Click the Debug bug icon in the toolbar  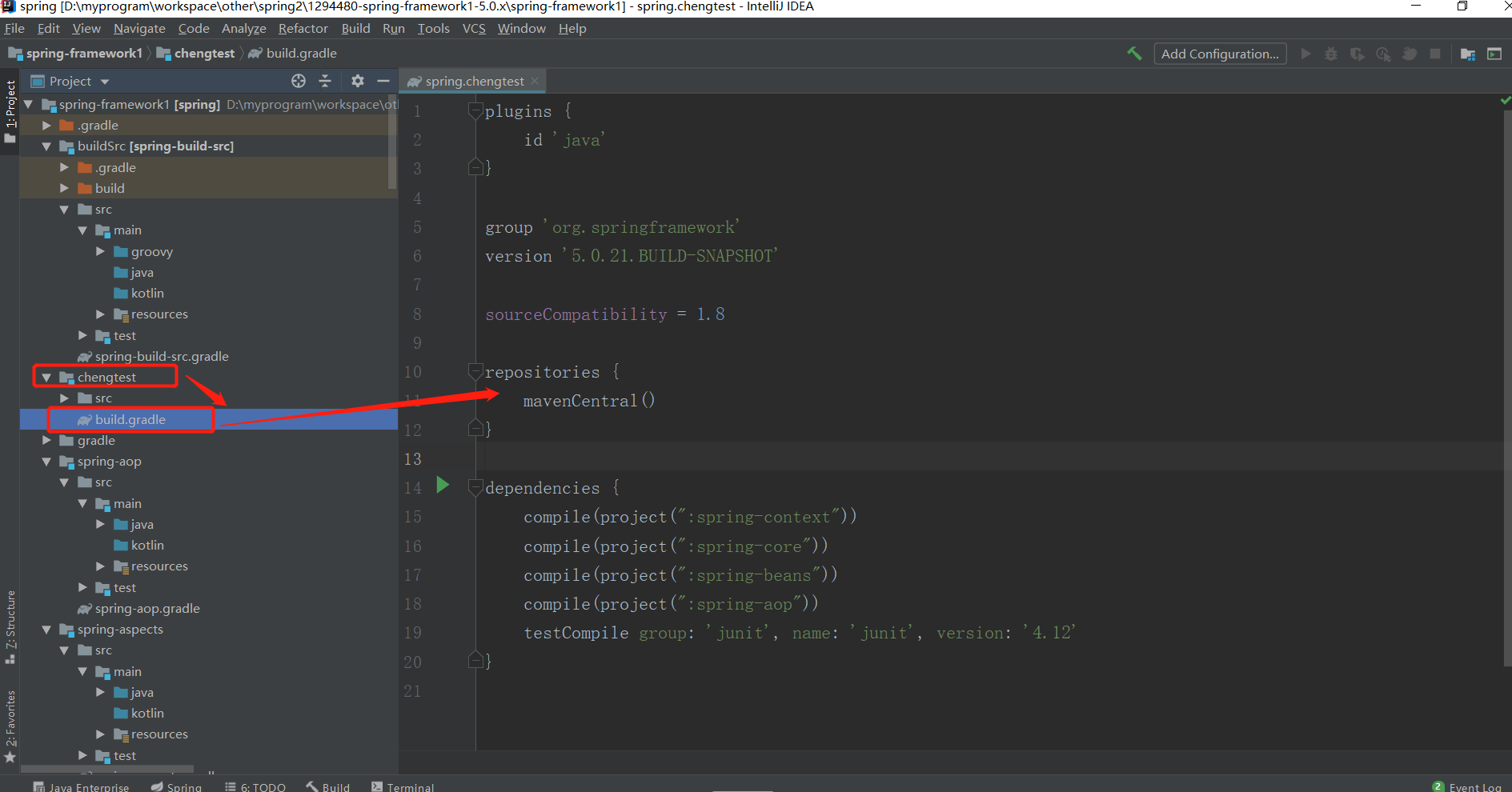(x=1331, y=54)
